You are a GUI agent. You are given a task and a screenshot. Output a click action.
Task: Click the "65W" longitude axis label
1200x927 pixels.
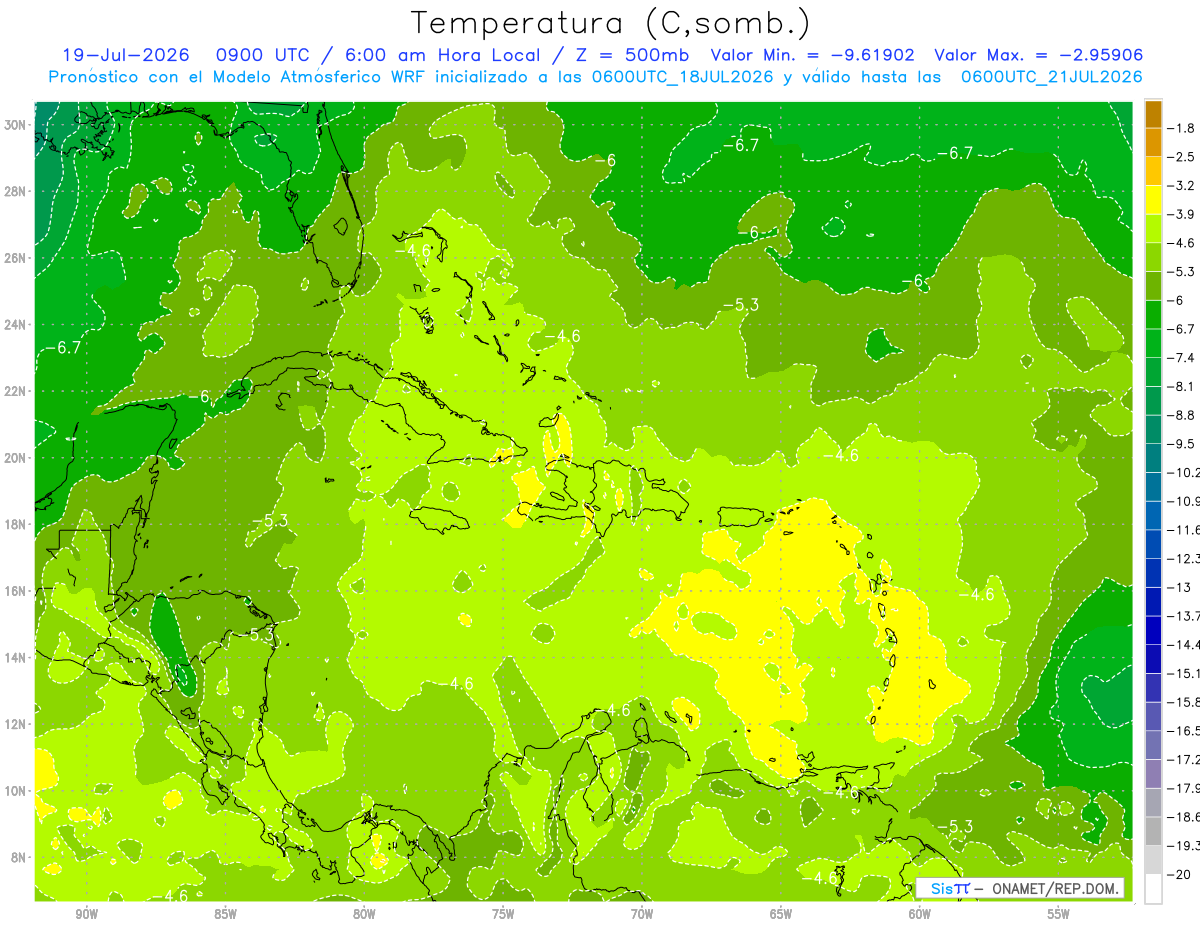point(781,914)
